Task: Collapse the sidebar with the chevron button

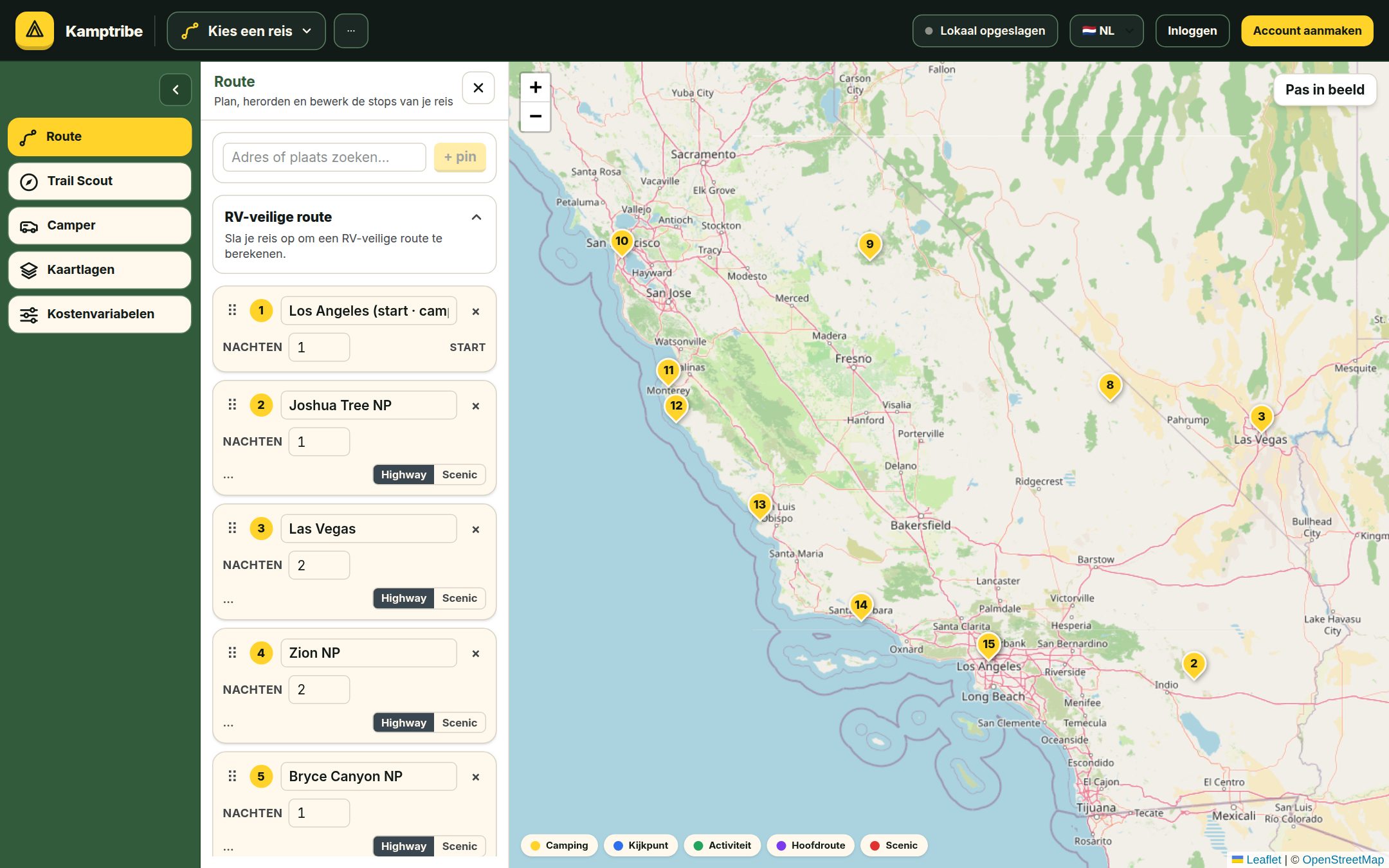Action: point(176,90)
